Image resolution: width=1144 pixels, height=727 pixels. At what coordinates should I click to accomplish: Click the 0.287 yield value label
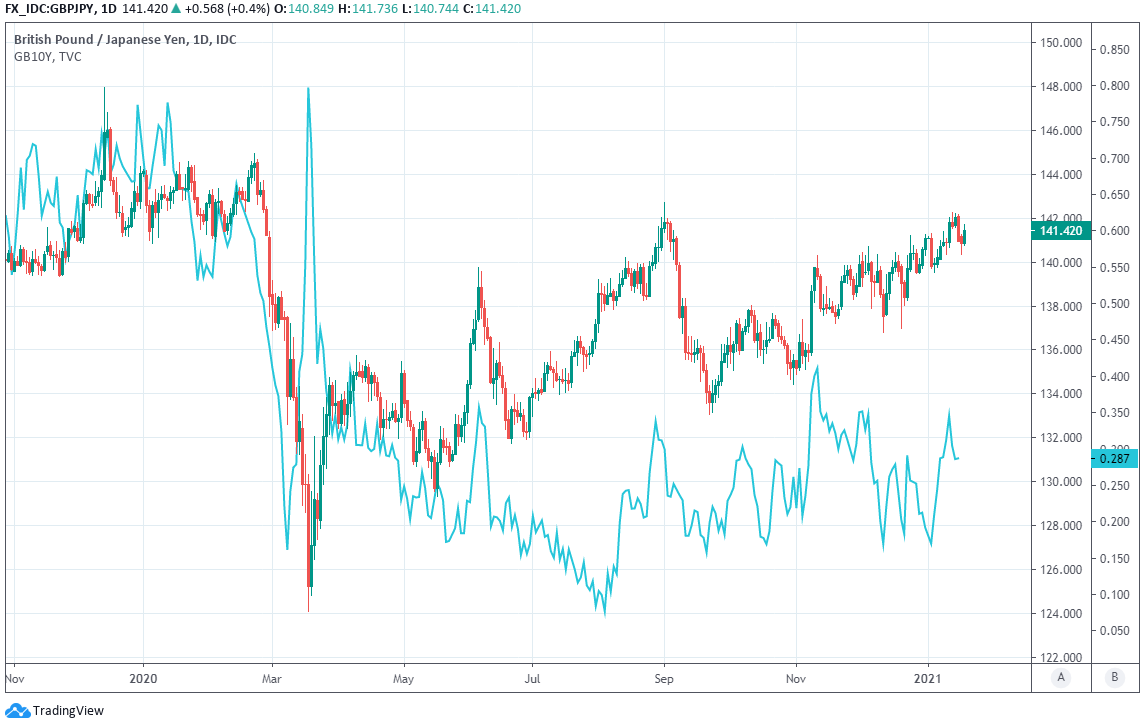pyautogui.click(x=1114, y=459)
